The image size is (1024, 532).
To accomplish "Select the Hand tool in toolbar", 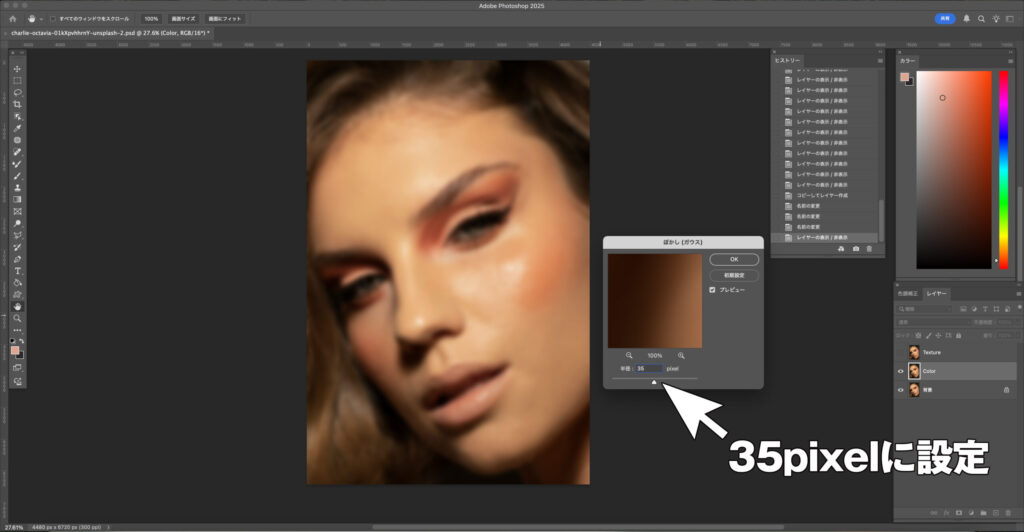I will click(x=18, y=306).
